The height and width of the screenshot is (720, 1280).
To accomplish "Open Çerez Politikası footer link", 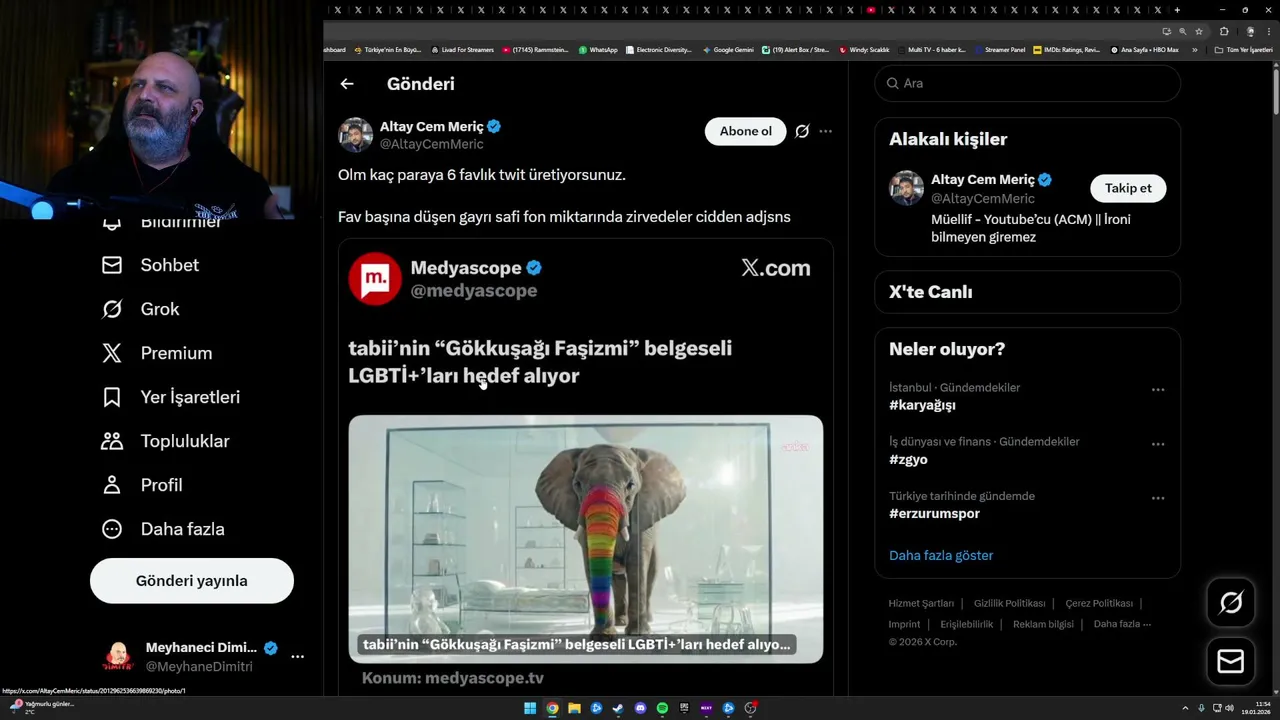I will [x=1099, y=603].
